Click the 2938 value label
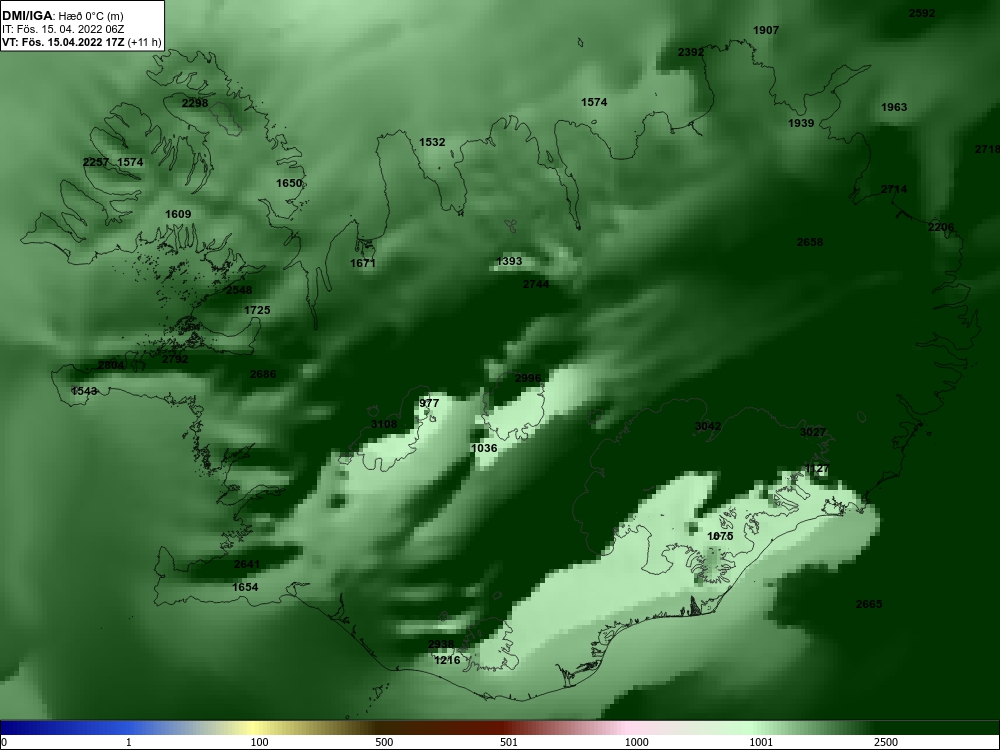Viewport: 1000px width, 750px height. pyautogui.click(x=441, y=644)
